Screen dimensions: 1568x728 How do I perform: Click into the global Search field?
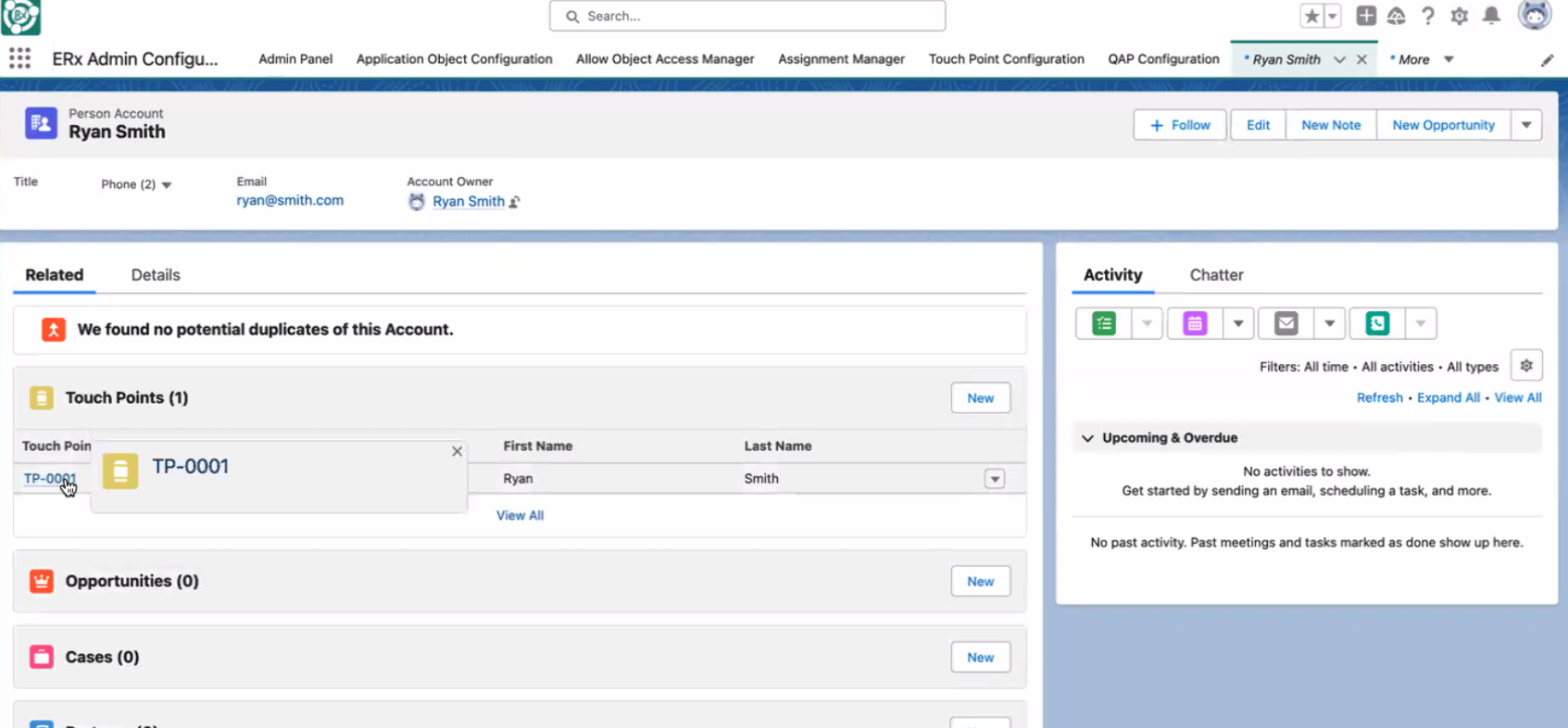(746, 16)
